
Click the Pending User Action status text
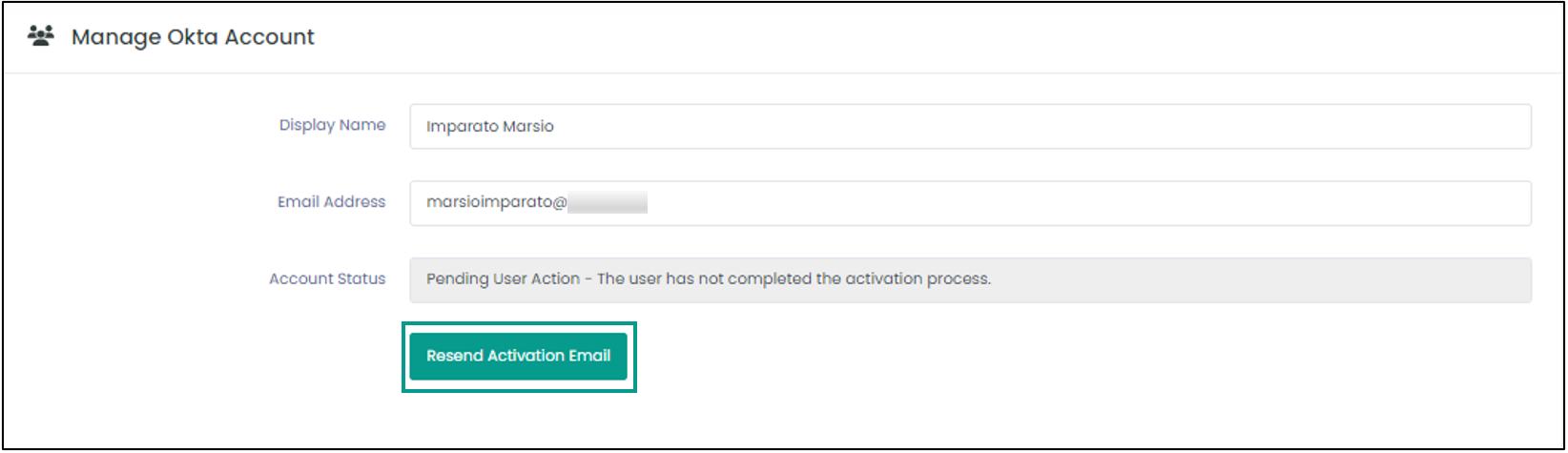coord(503,279)
